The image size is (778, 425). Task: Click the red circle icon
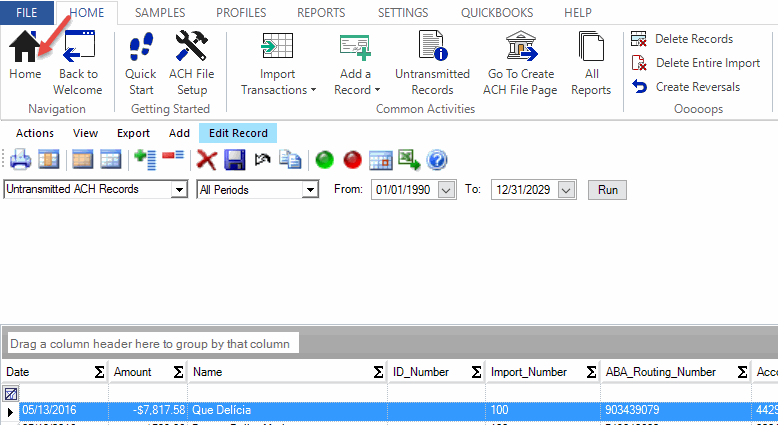point(352,160)
